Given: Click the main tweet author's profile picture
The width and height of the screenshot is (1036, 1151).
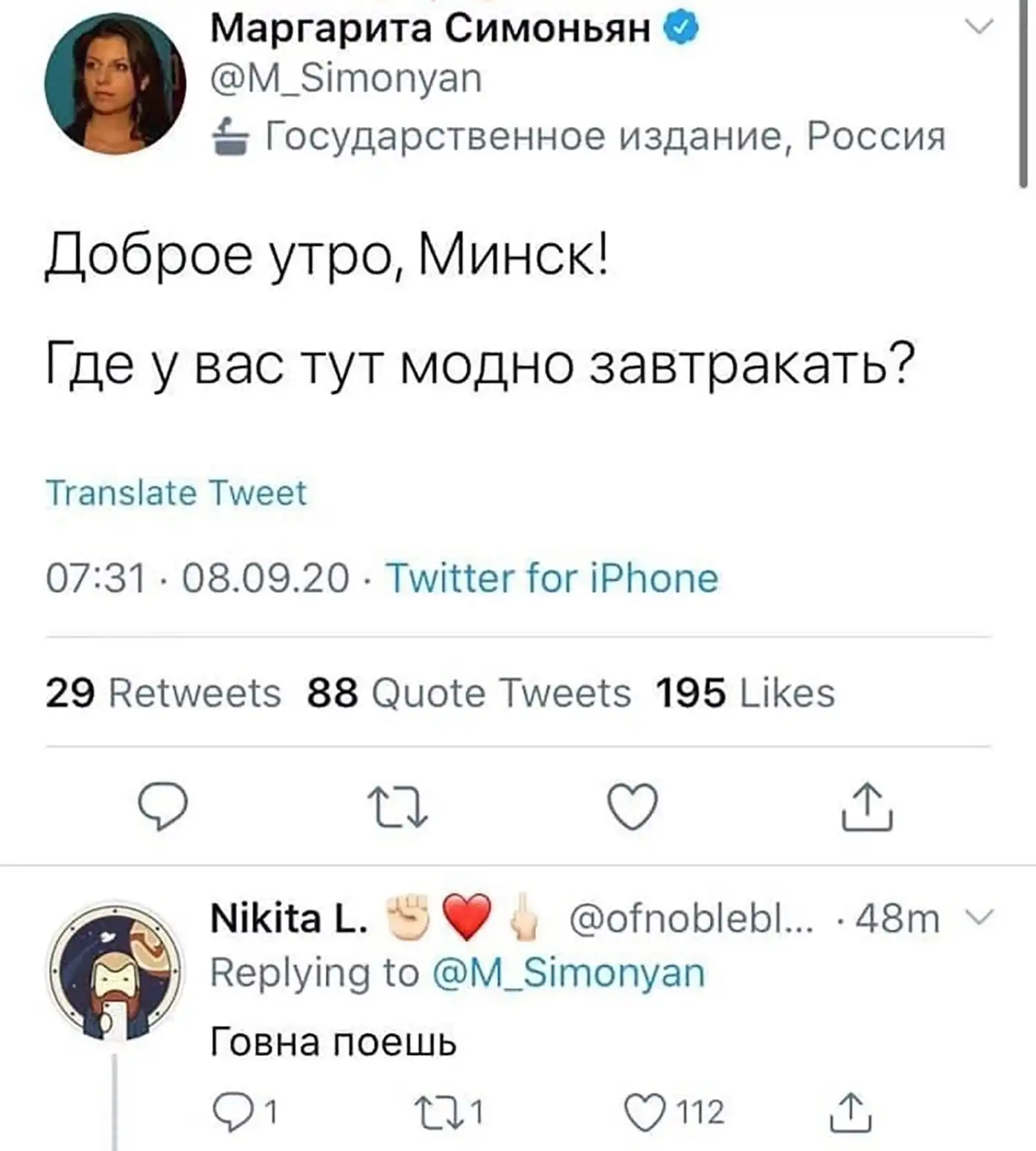Looking at the screenshot, I should point(115,84).
